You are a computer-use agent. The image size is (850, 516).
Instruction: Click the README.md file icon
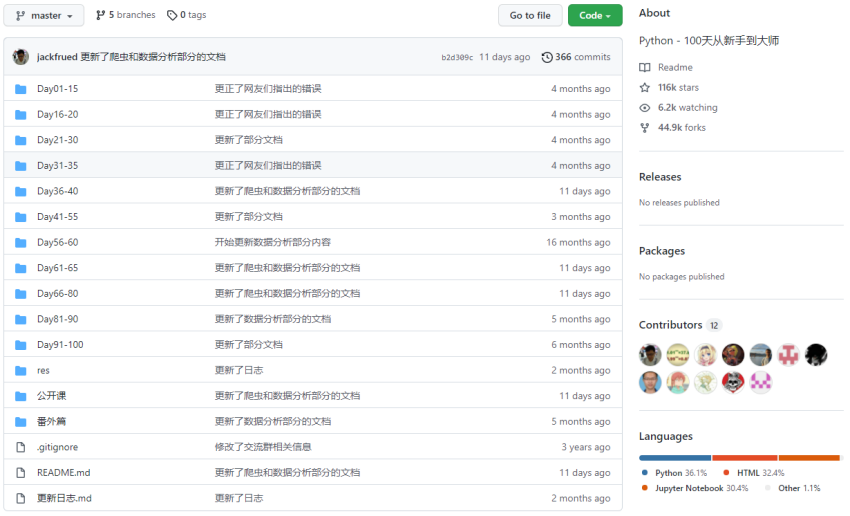[21, 473]
